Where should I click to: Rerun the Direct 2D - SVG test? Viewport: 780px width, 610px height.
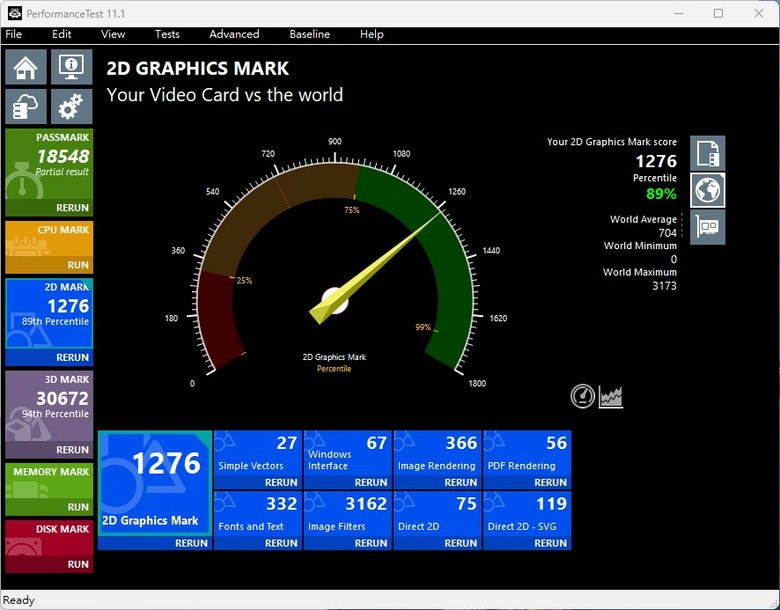(550, 543)
